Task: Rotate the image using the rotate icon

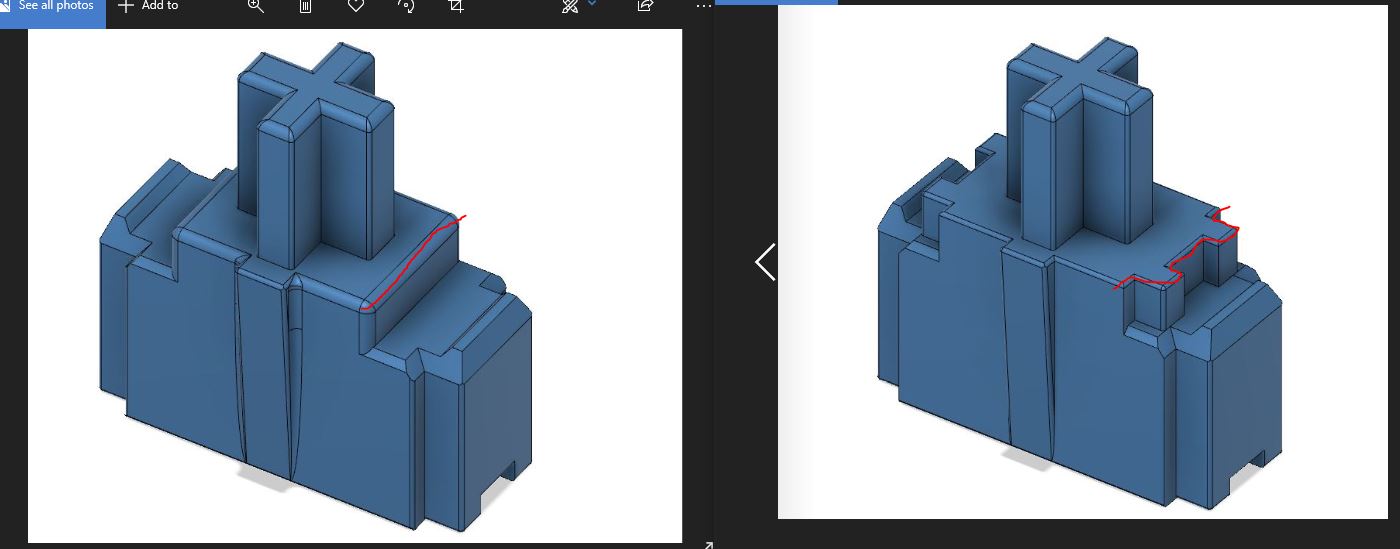Action: pos(405,6)
